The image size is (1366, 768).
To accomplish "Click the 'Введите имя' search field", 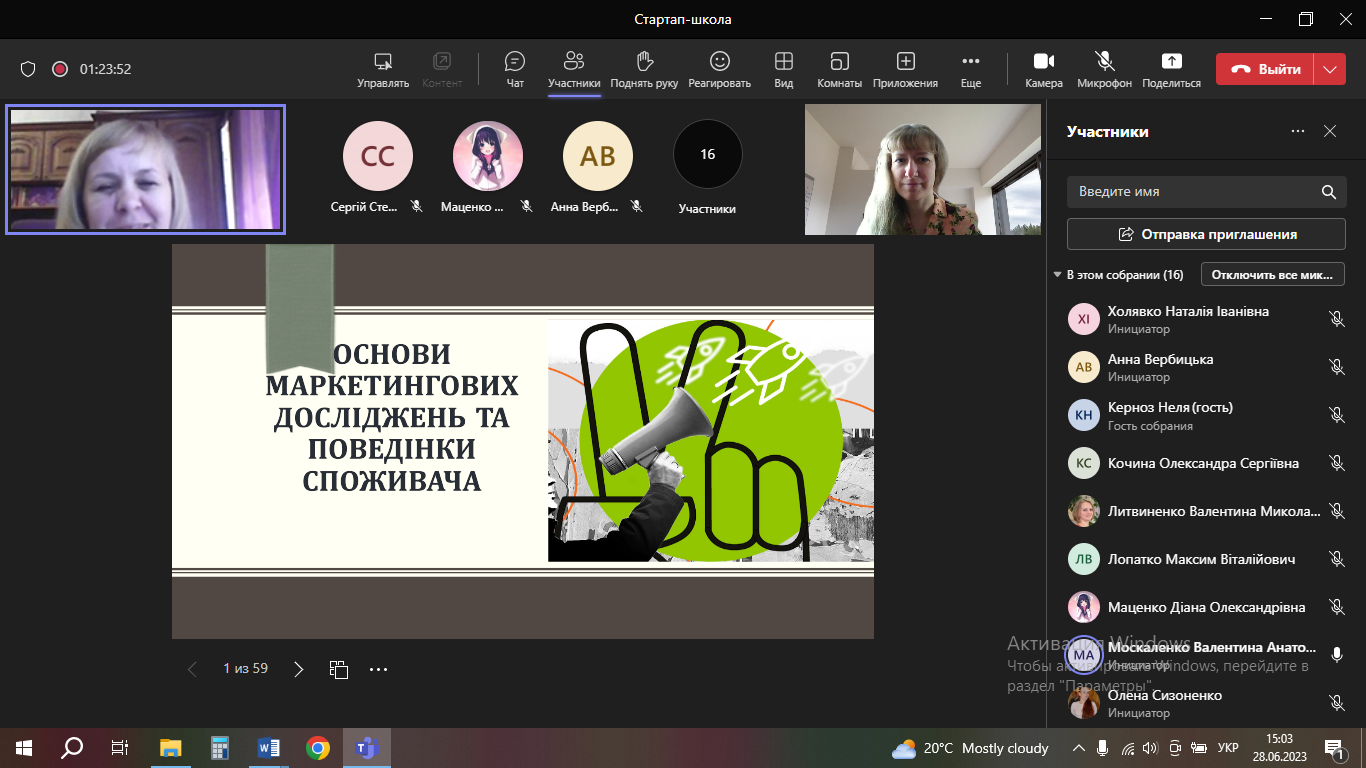I will tap(1190, 191).
